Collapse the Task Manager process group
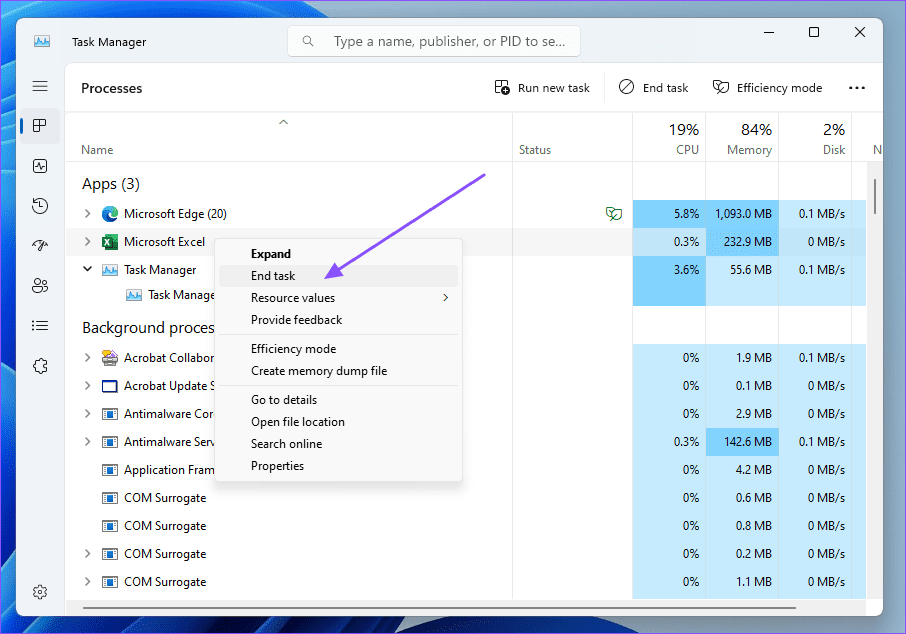 (87, 269)
